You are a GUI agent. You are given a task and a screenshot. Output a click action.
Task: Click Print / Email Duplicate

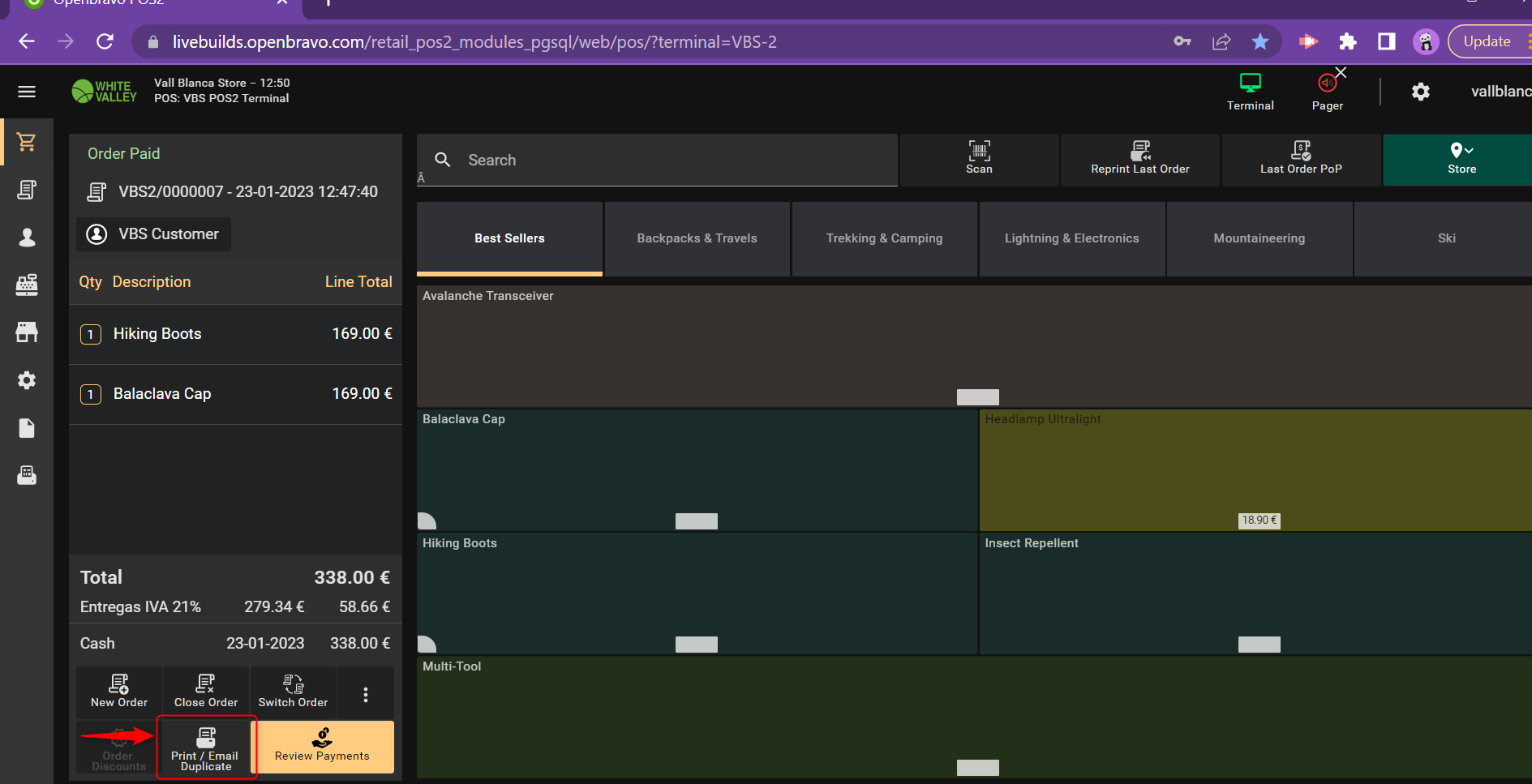[x=206, y=748]
